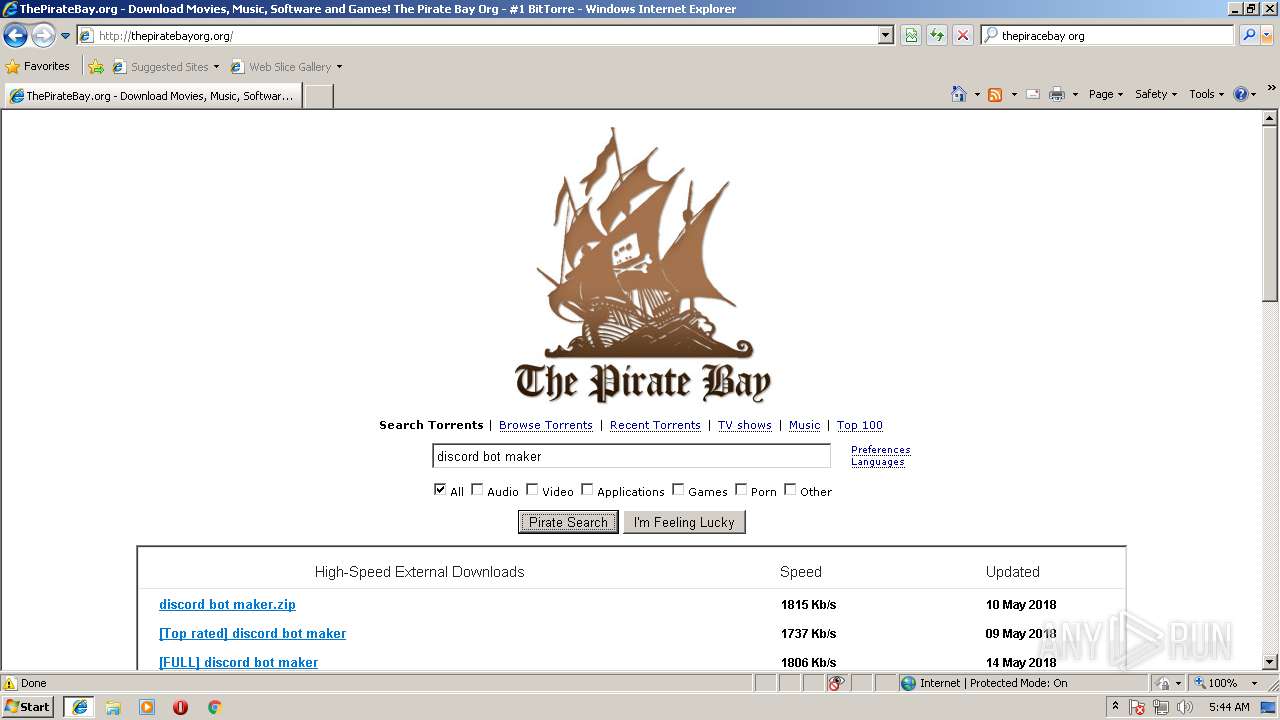This screenshot has width=1280, height=720.
Task: Click in the torrent search input field
Action: tap(631, 456)
